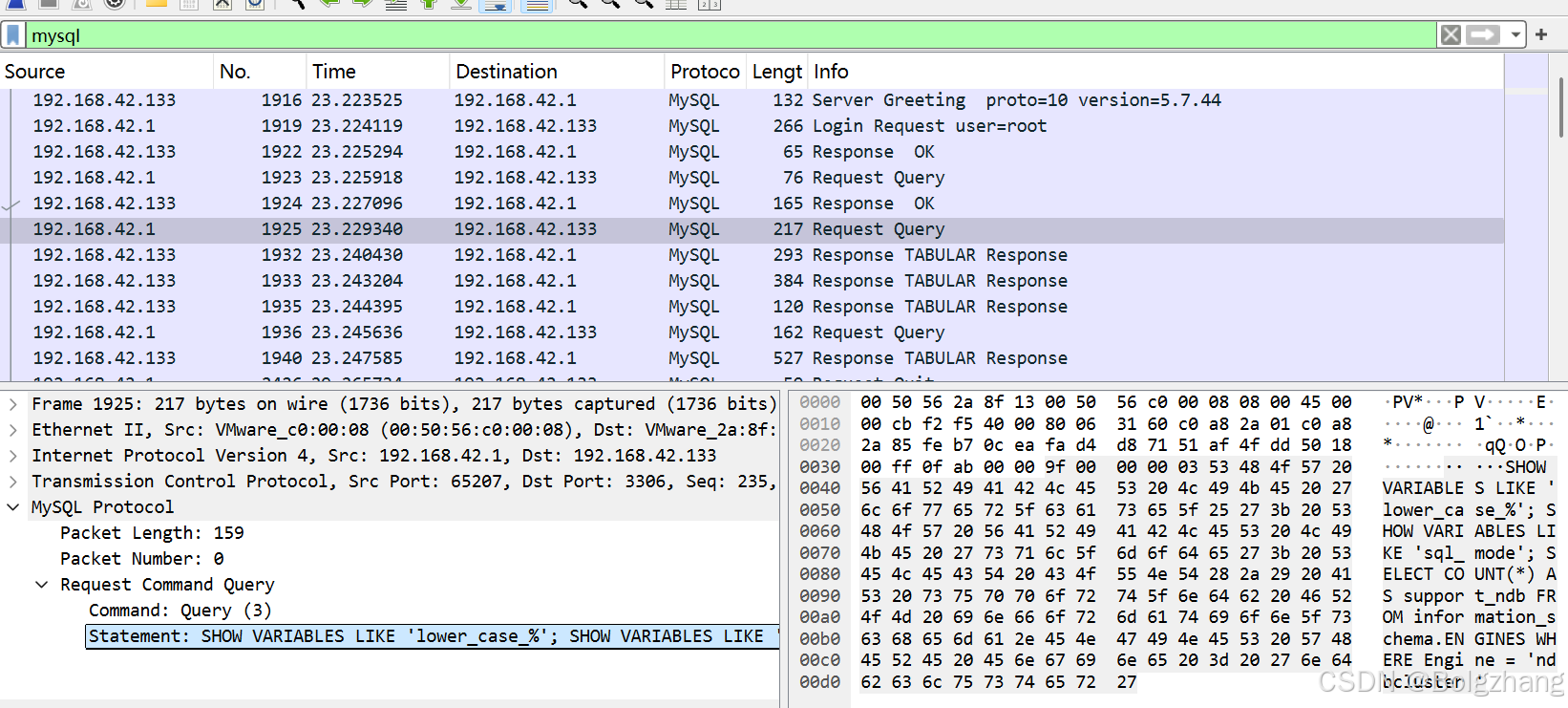1568x708 pixels.
Task: Select packet 1936 Request Query row
Action: 752,333
